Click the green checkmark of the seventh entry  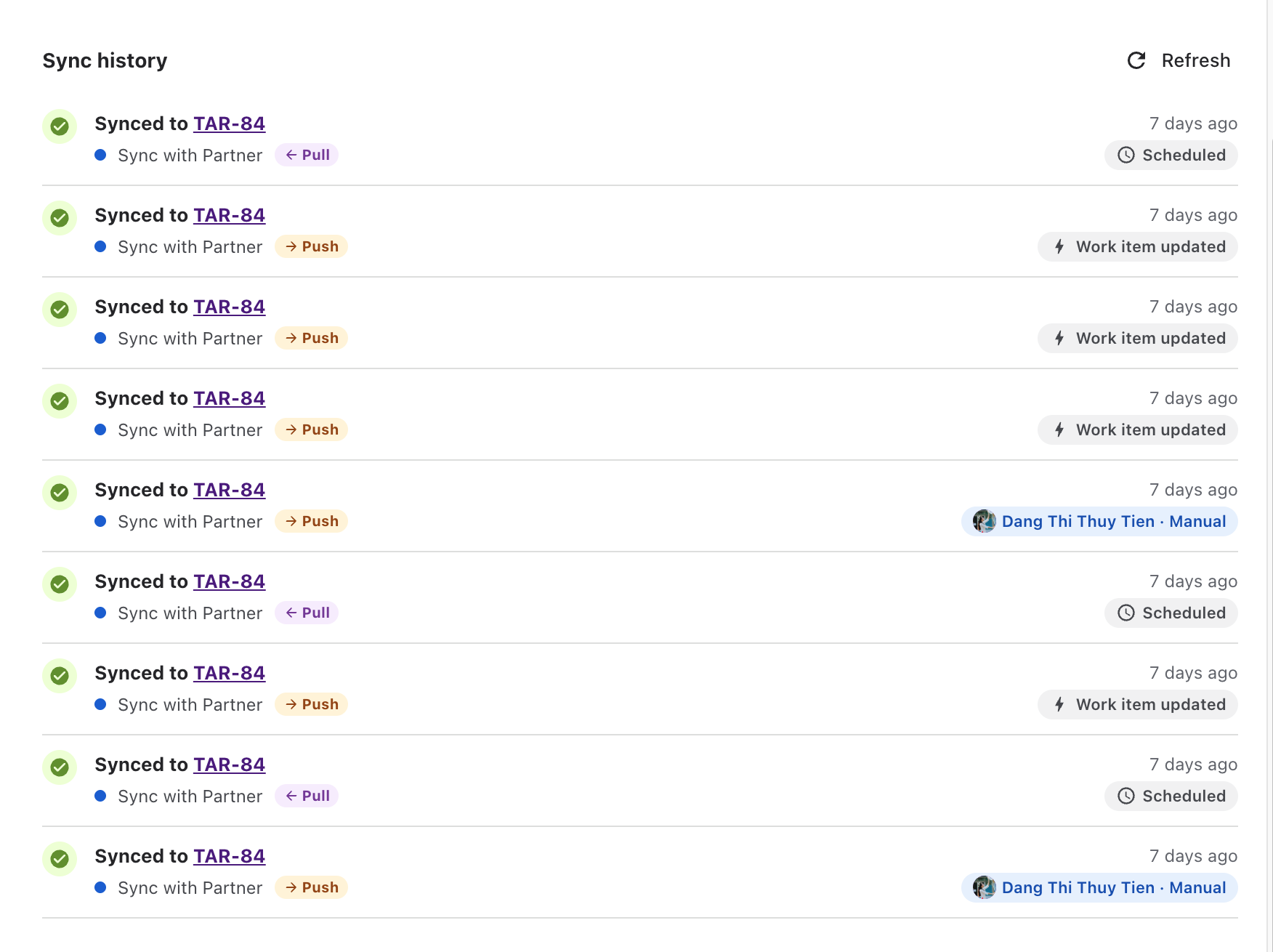click(x=60, y=676)
